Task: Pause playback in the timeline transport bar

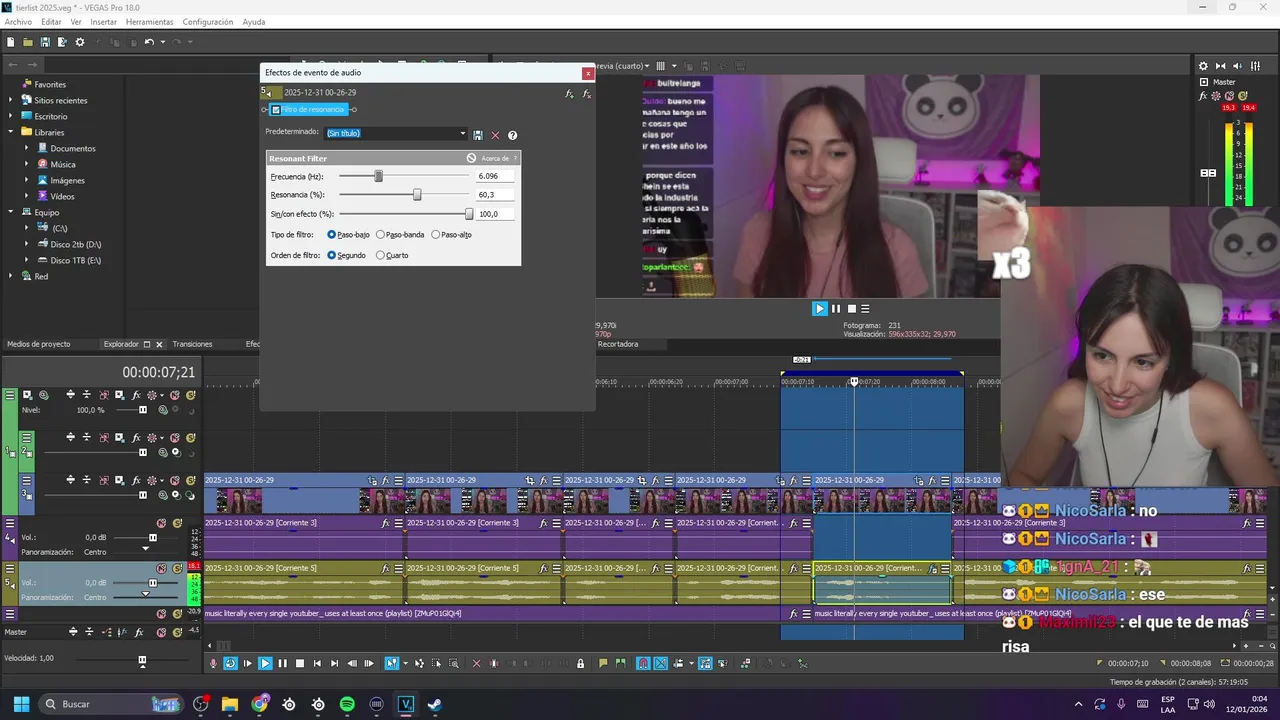Action: [282, 663]
